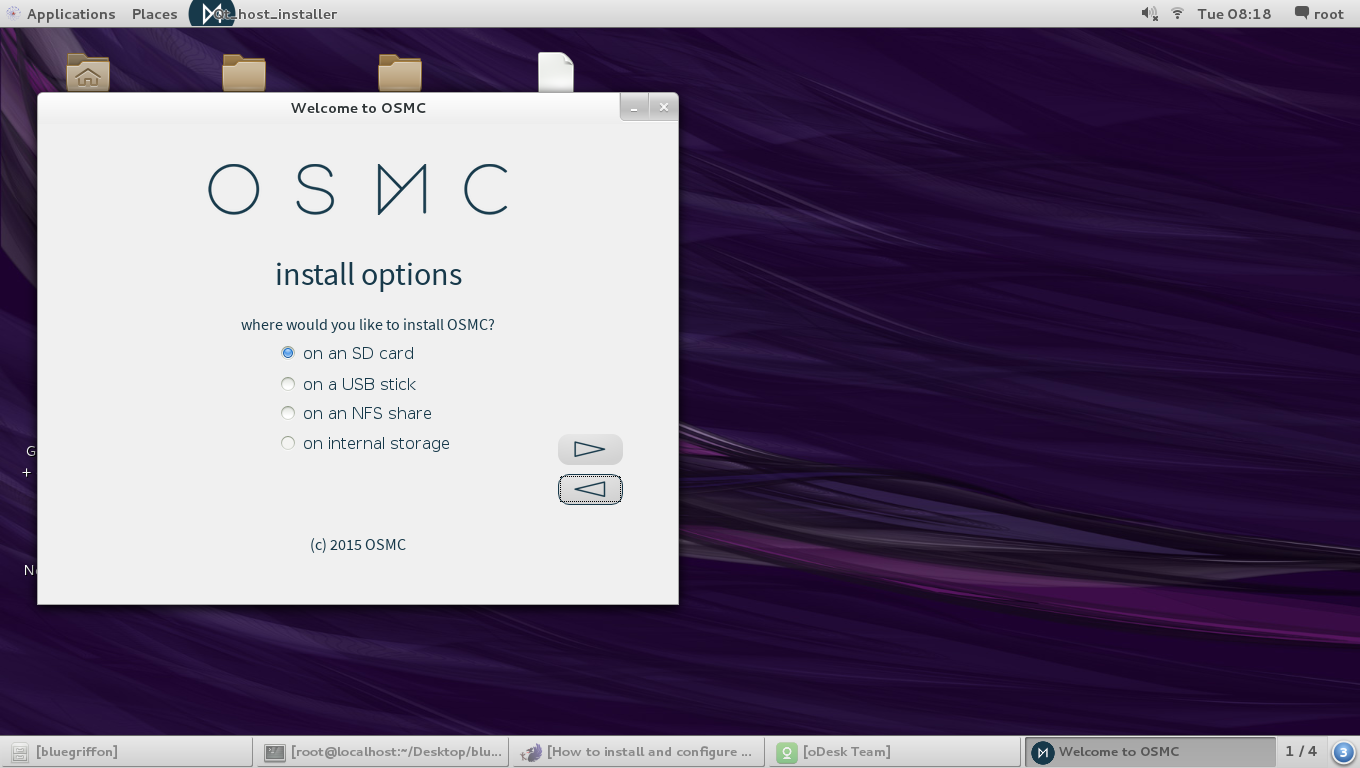1360x768 pixels.
Task: Go to next step with right arrow button
Action: click(590, 450)
